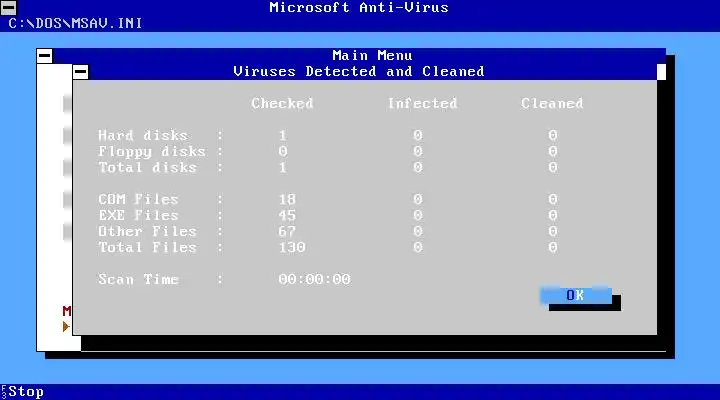This screenshot has height=400, width=720.
Task: Click the Total disks row label
Action: 147,167
